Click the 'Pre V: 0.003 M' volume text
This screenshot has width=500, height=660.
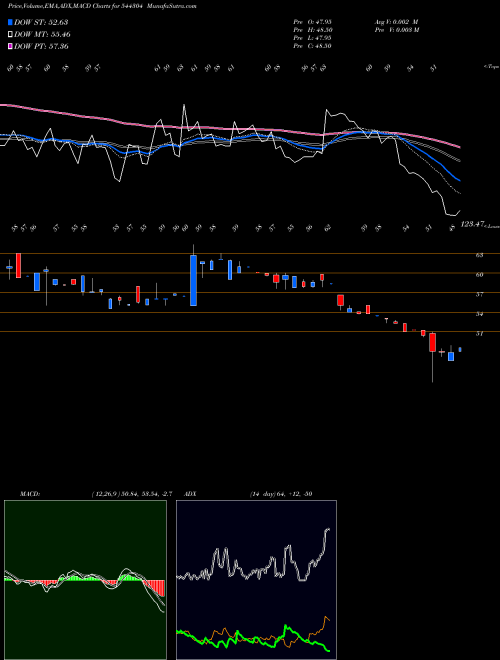coord(396,30)
